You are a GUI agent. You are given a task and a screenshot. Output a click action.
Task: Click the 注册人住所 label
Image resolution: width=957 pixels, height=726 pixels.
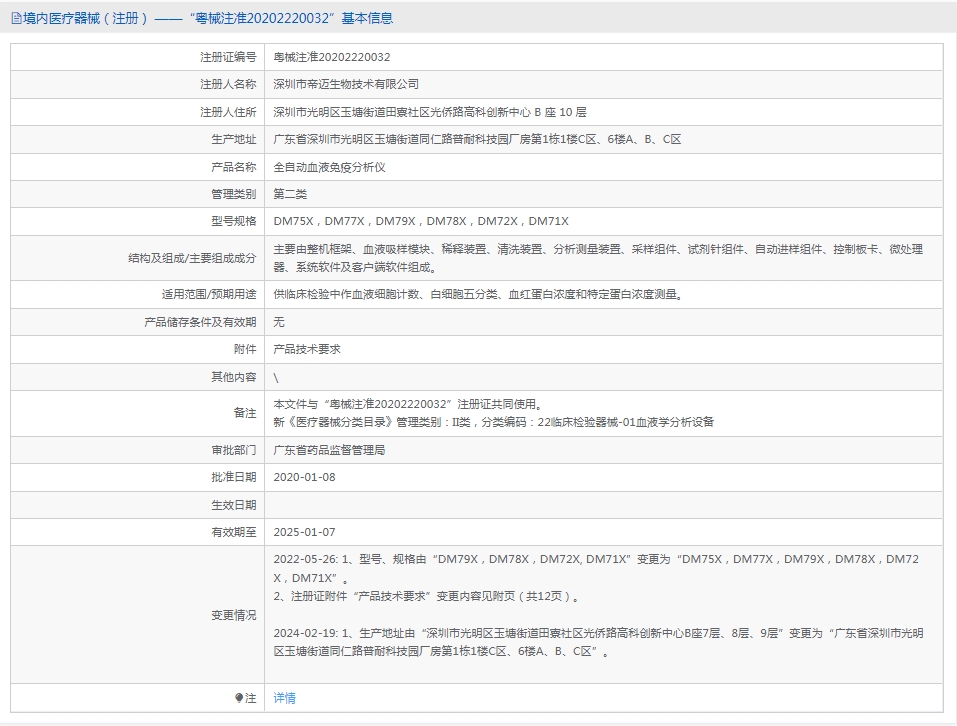click(228, 112)
